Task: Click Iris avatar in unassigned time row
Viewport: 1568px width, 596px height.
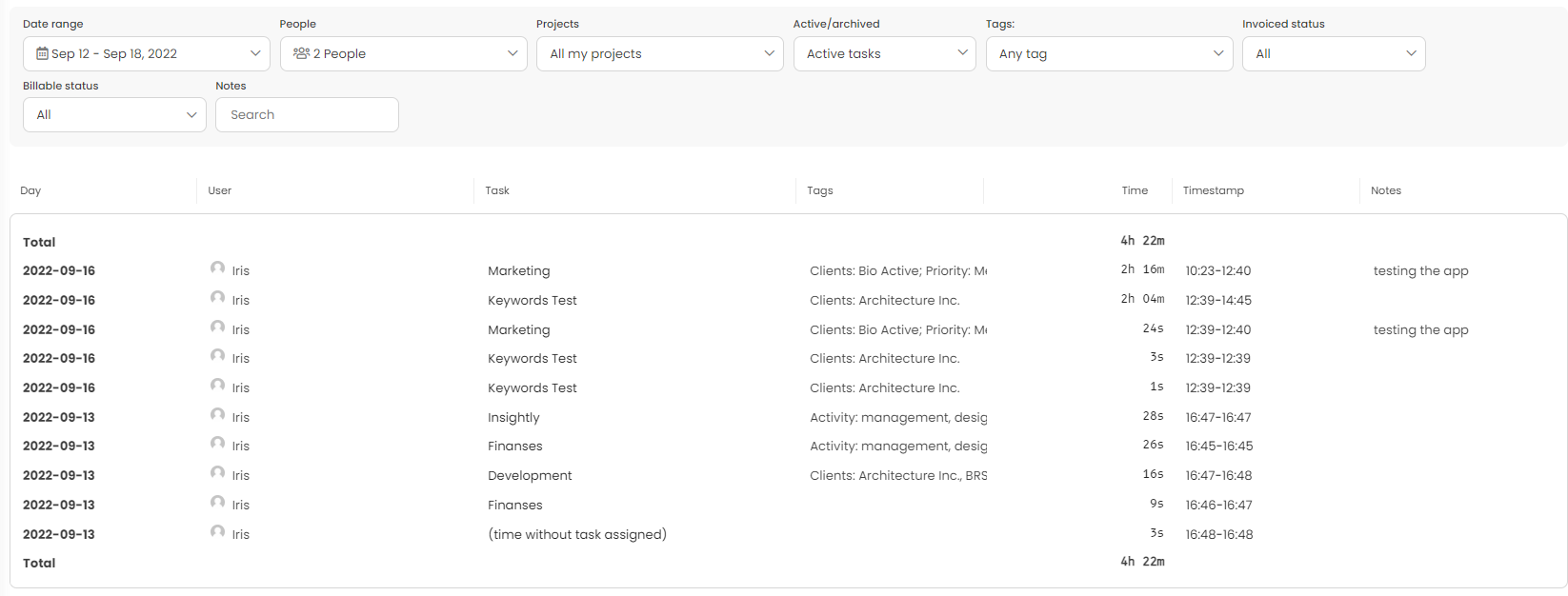Action: (x=218, y=533)
